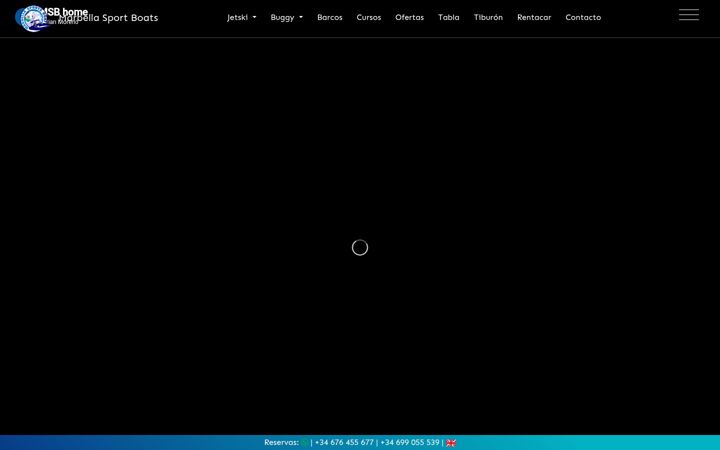Click the WhatsApp icon beside Reservas
The image size is (720, 450).
coord(304,443)
